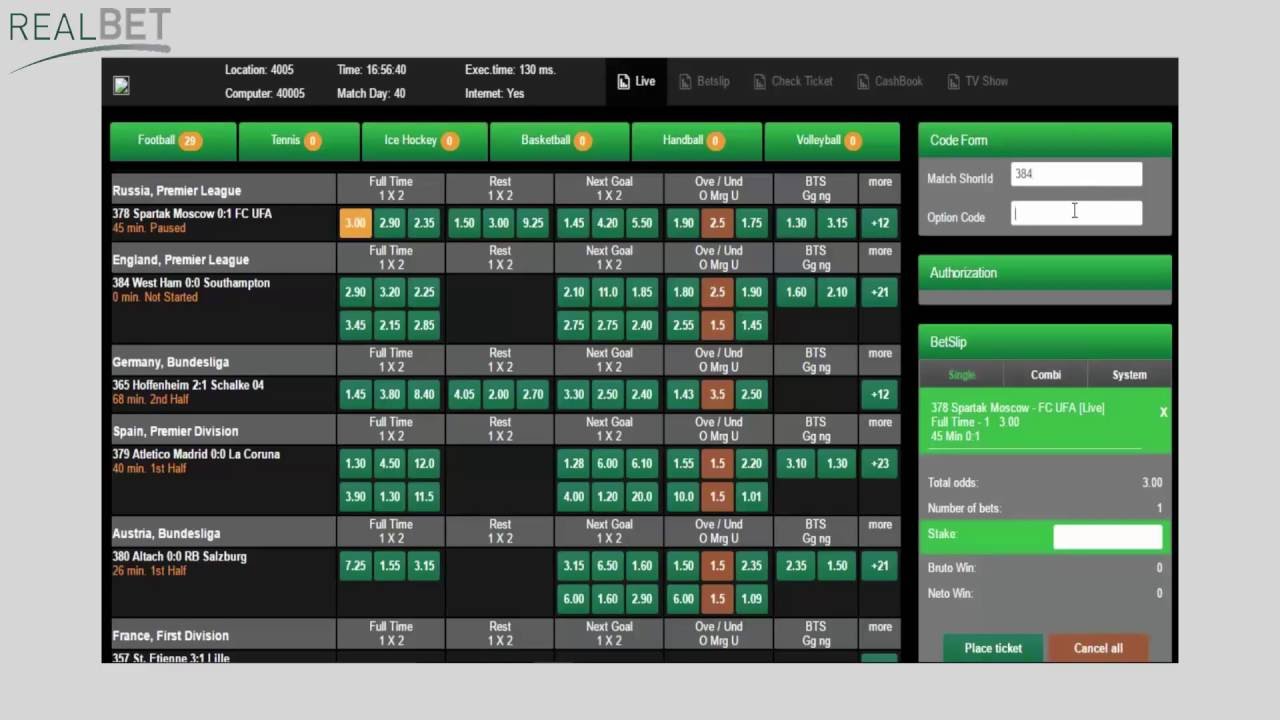Click the Option Code field
The height and width of the screenshot is (720, 1280).
1076,213
